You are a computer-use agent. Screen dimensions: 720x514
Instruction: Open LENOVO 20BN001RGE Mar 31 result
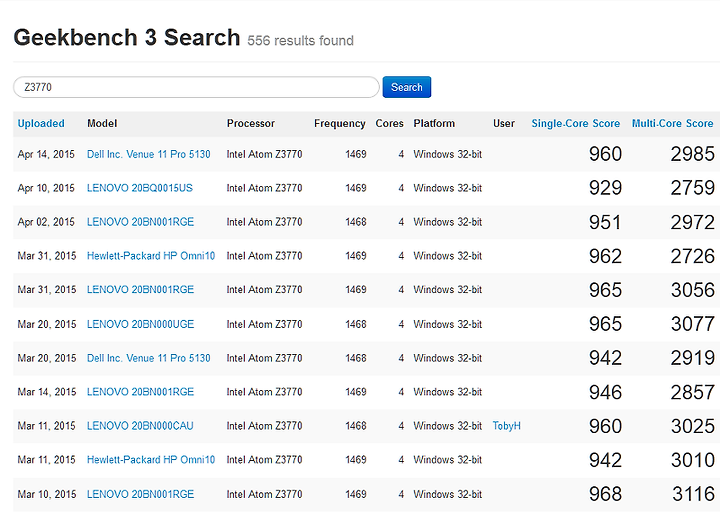[140, 290]
